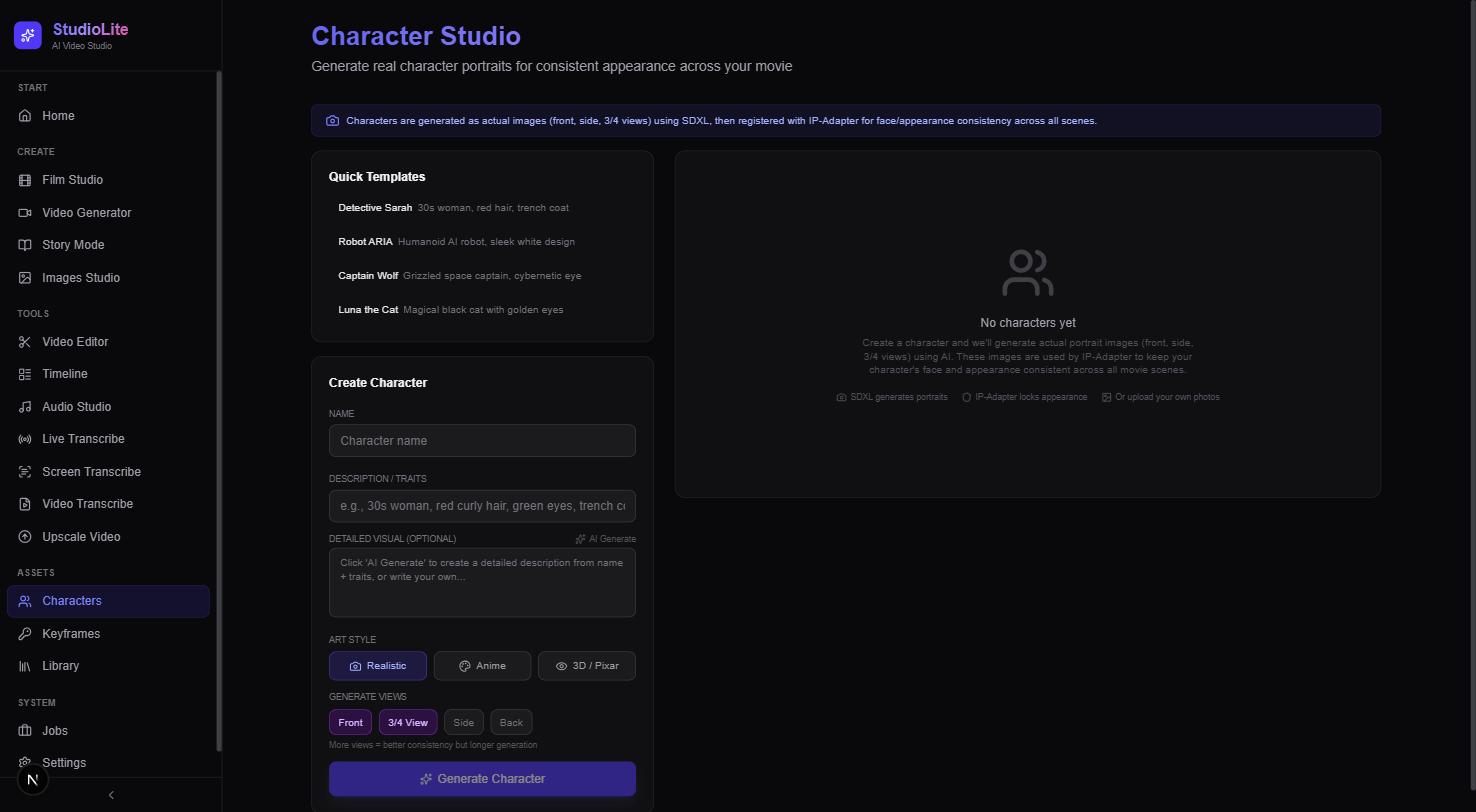
Task: Click into the Detailed Visual textarea
Action: 482,583
